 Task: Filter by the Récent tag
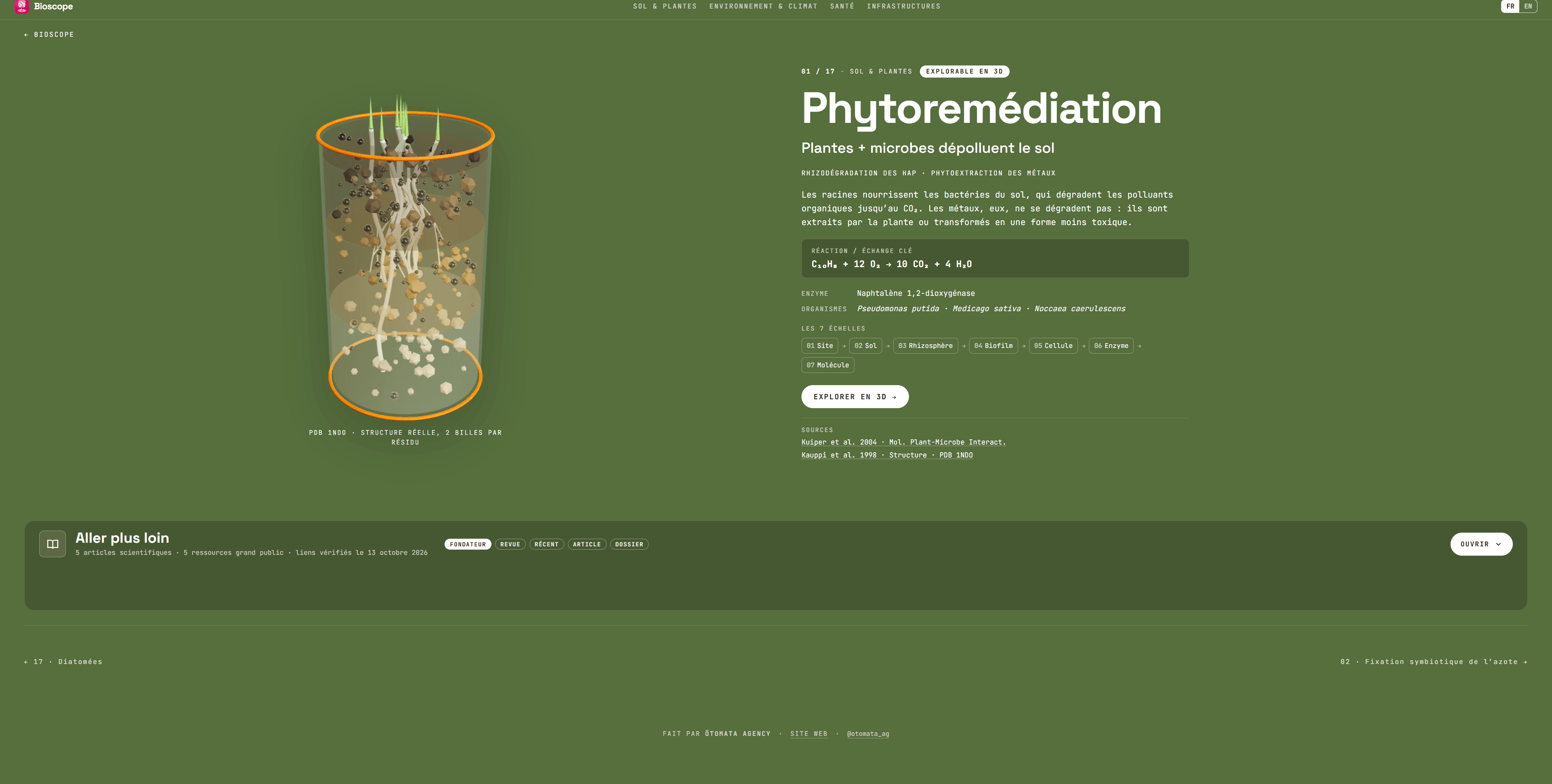point(546,545)
